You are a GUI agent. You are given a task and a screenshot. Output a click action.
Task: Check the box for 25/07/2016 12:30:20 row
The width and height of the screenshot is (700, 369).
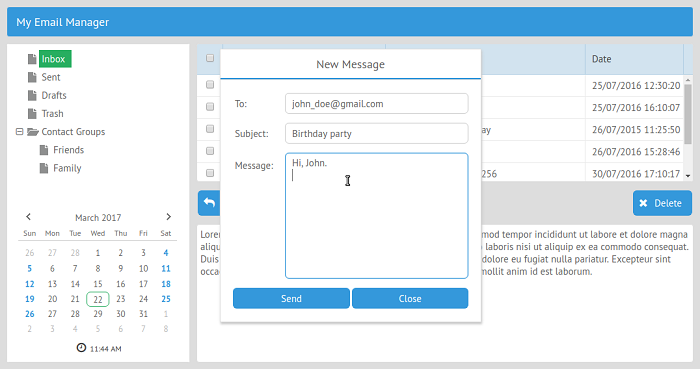click(210, 84)
